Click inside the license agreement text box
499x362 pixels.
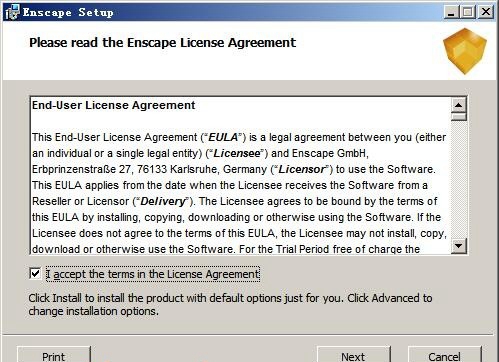pos(241,176)
